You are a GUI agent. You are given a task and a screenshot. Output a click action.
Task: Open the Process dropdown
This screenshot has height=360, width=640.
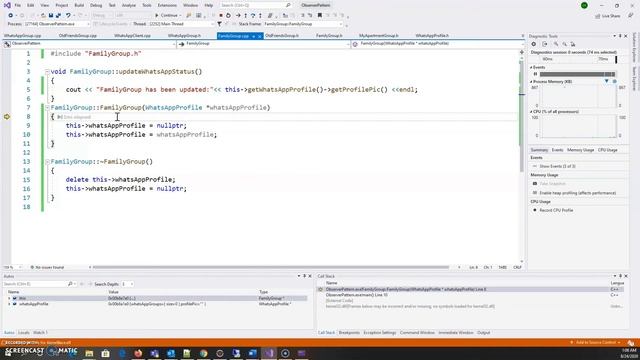point(57,24)
